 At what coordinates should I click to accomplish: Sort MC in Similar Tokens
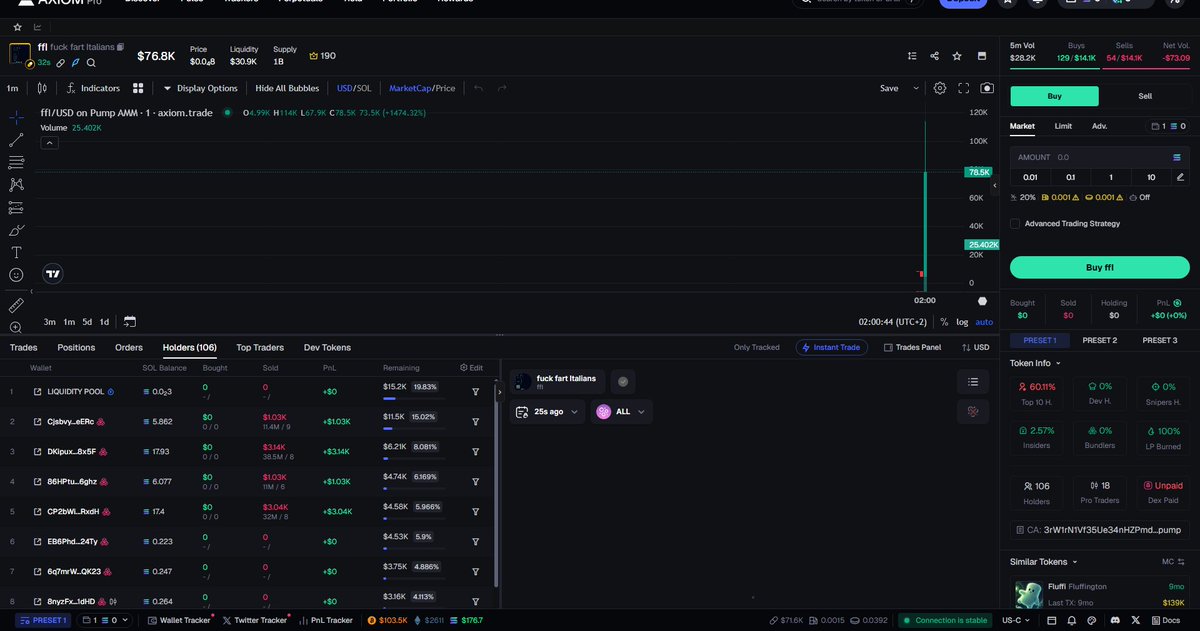[x=1173, y=562]
